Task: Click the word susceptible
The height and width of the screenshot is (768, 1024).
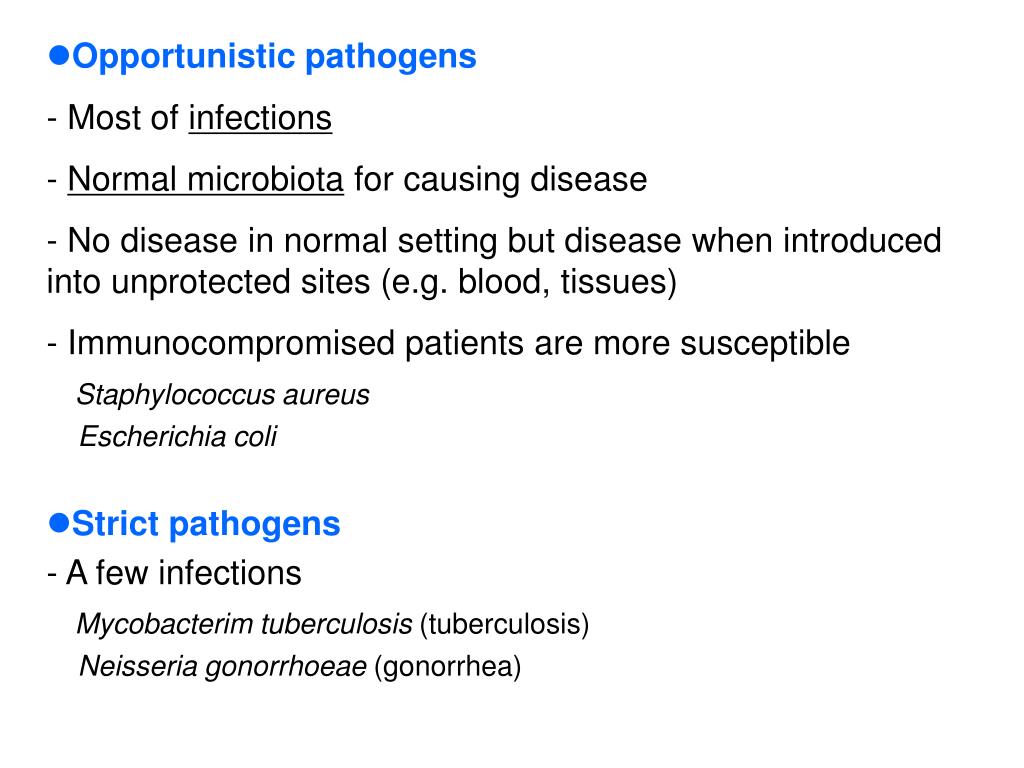Action: (765, 344)
